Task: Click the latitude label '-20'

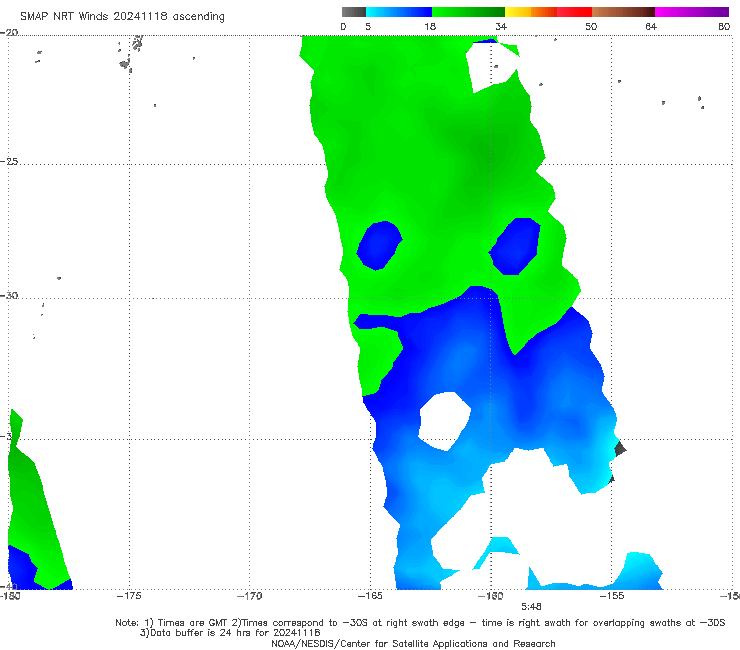Action: (9, 32)
